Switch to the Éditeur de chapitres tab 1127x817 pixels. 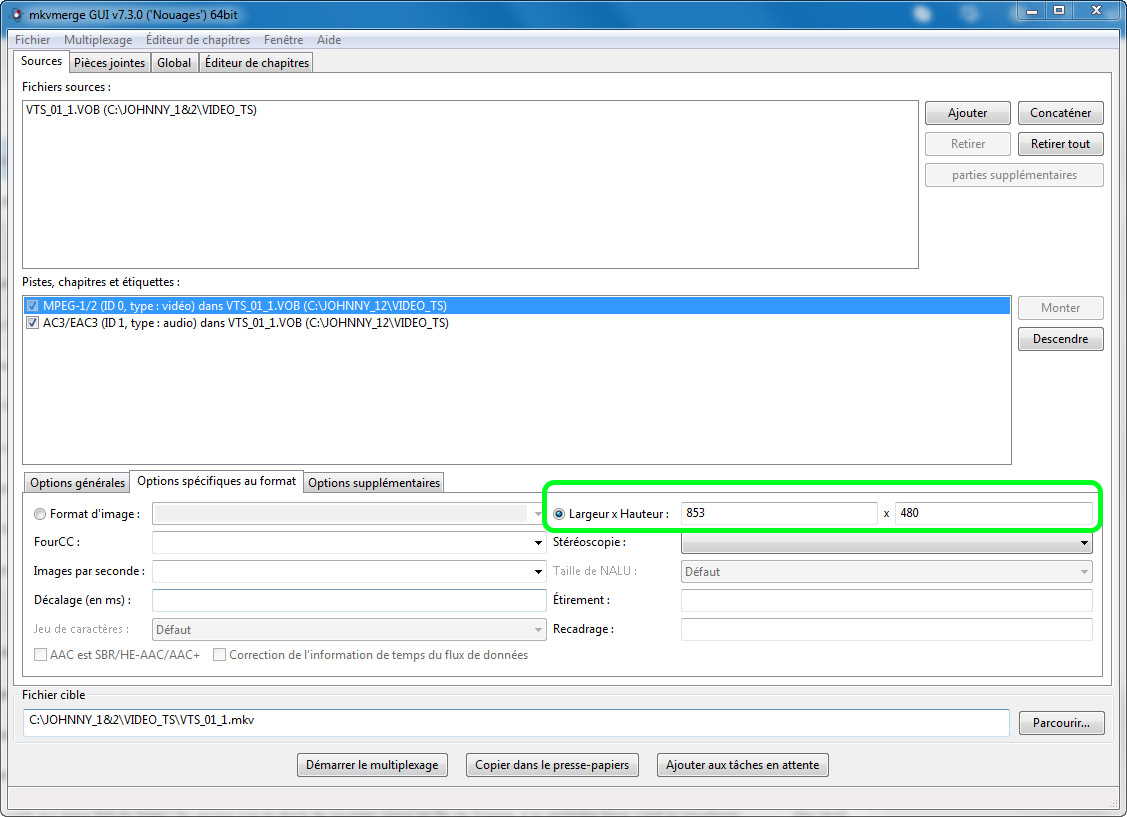point(257,63)
